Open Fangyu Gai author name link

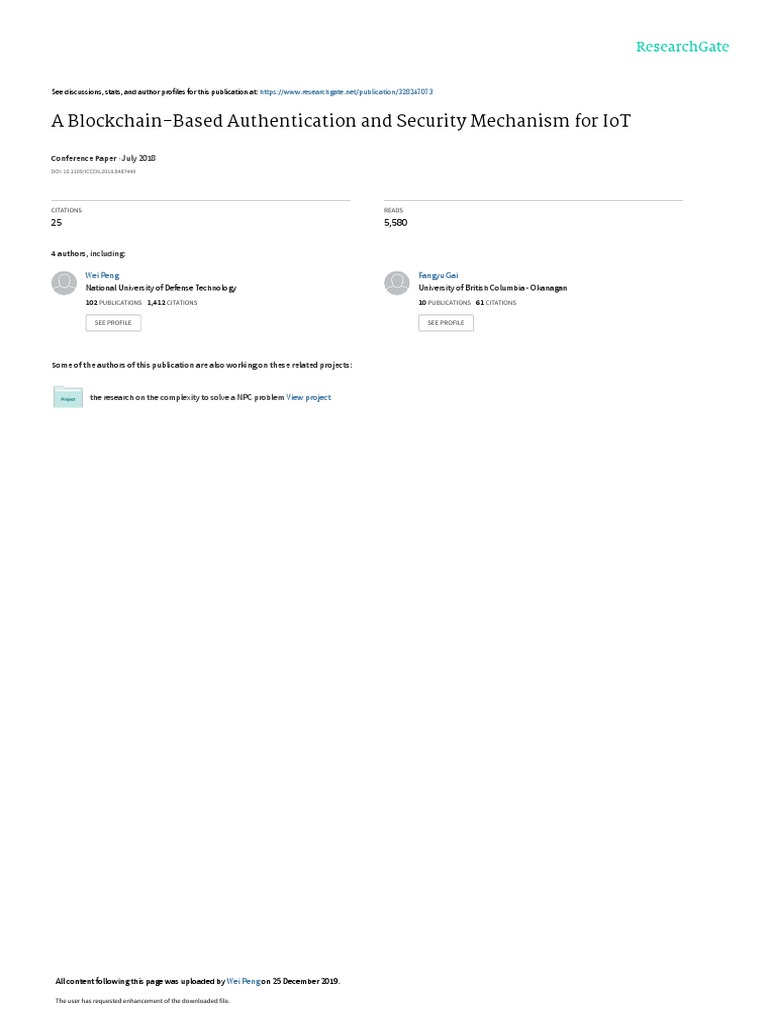tap(438, 276)
